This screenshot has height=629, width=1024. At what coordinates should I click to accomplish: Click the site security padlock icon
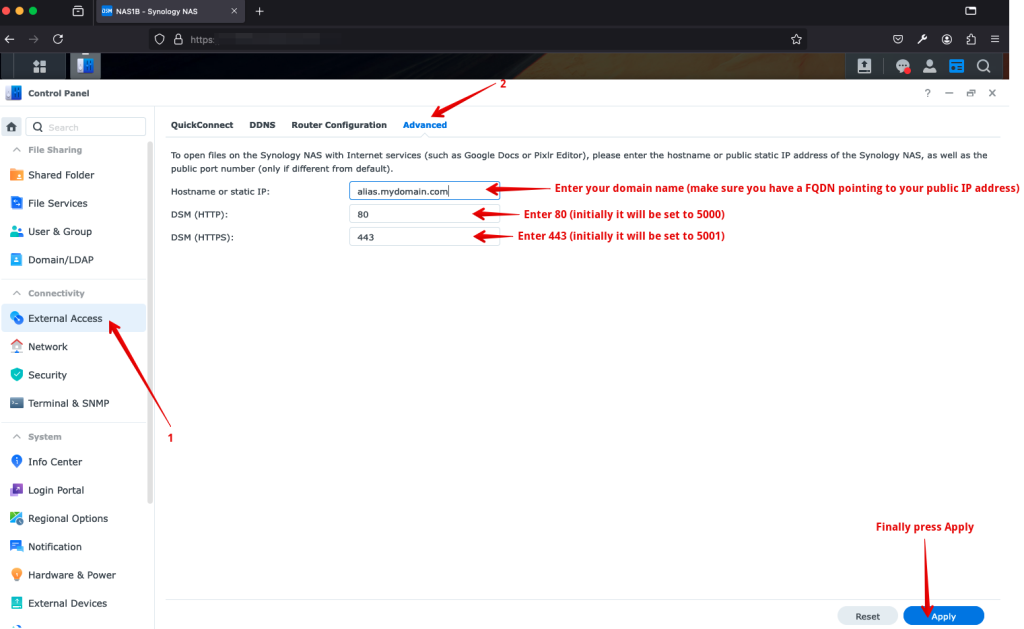point(178,39)
